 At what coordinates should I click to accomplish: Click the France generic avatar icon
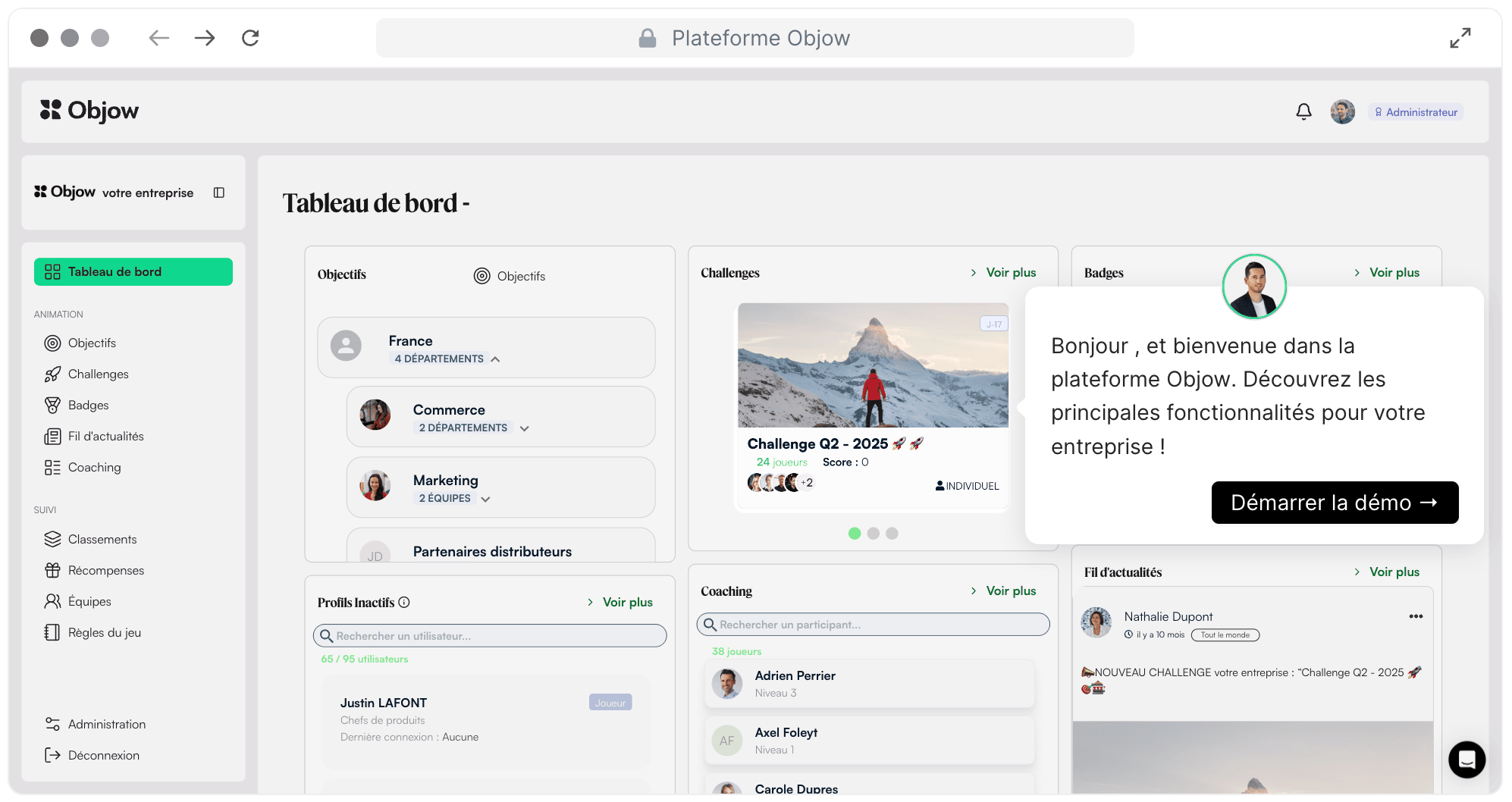click(346, 346)
